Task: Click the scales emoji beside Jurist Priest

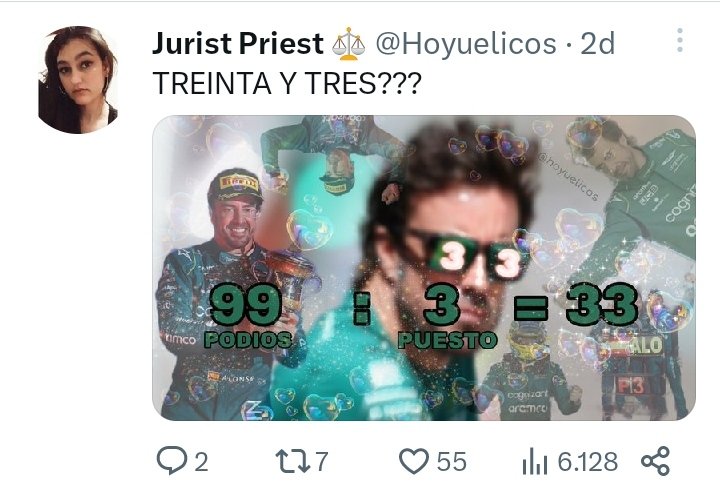Action: 349,44
